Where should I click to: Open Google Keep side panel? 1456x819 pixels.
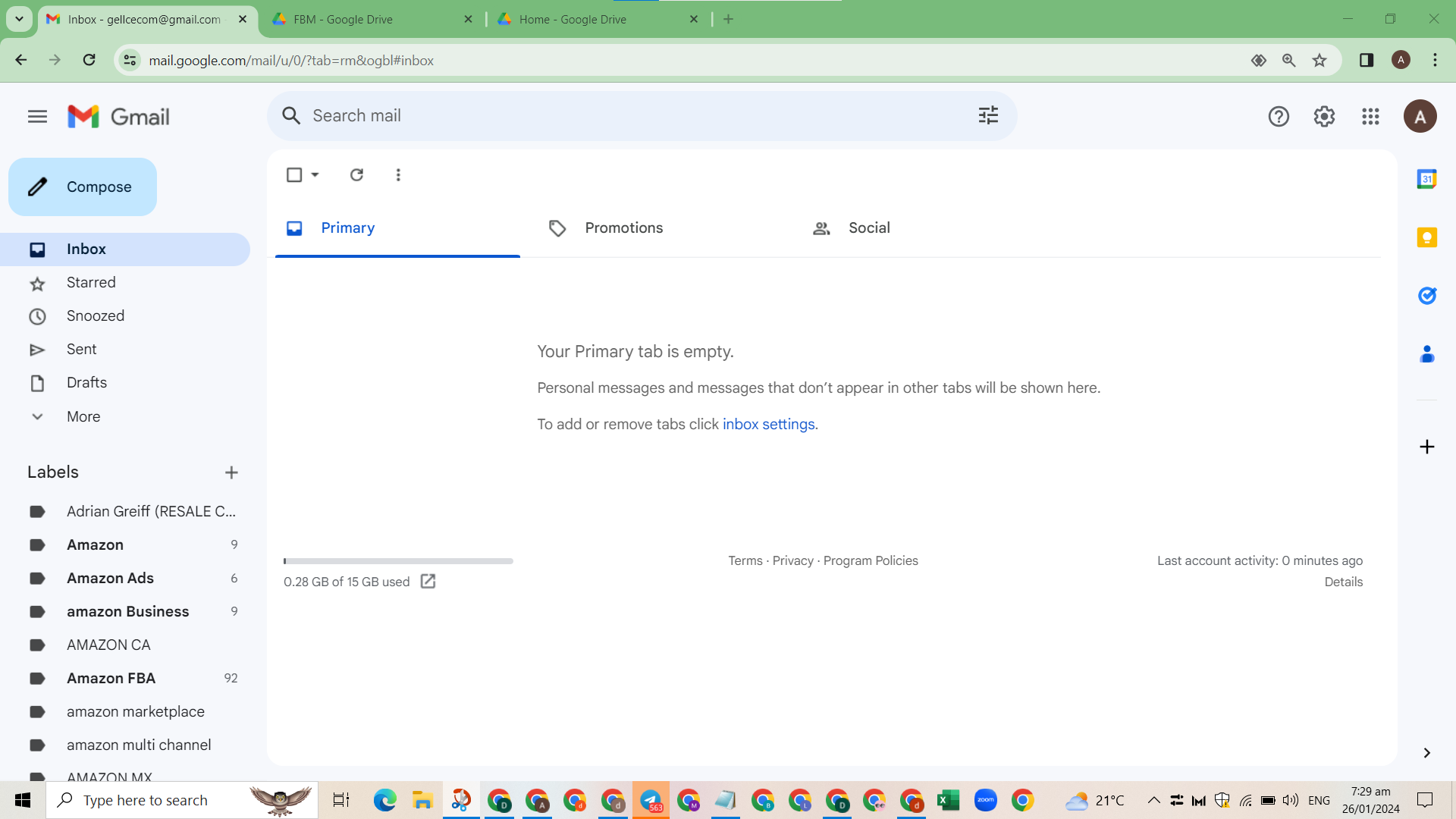pos(1426,237)
